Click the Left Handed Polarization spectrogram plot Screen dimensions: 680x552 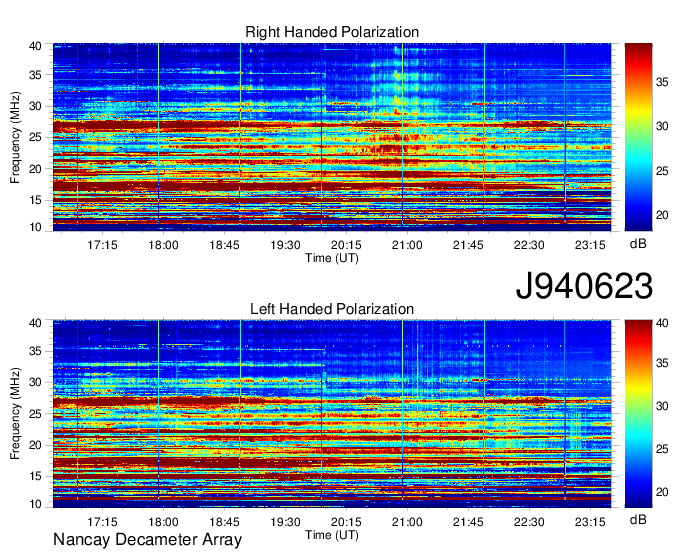(x=332, y=414)
